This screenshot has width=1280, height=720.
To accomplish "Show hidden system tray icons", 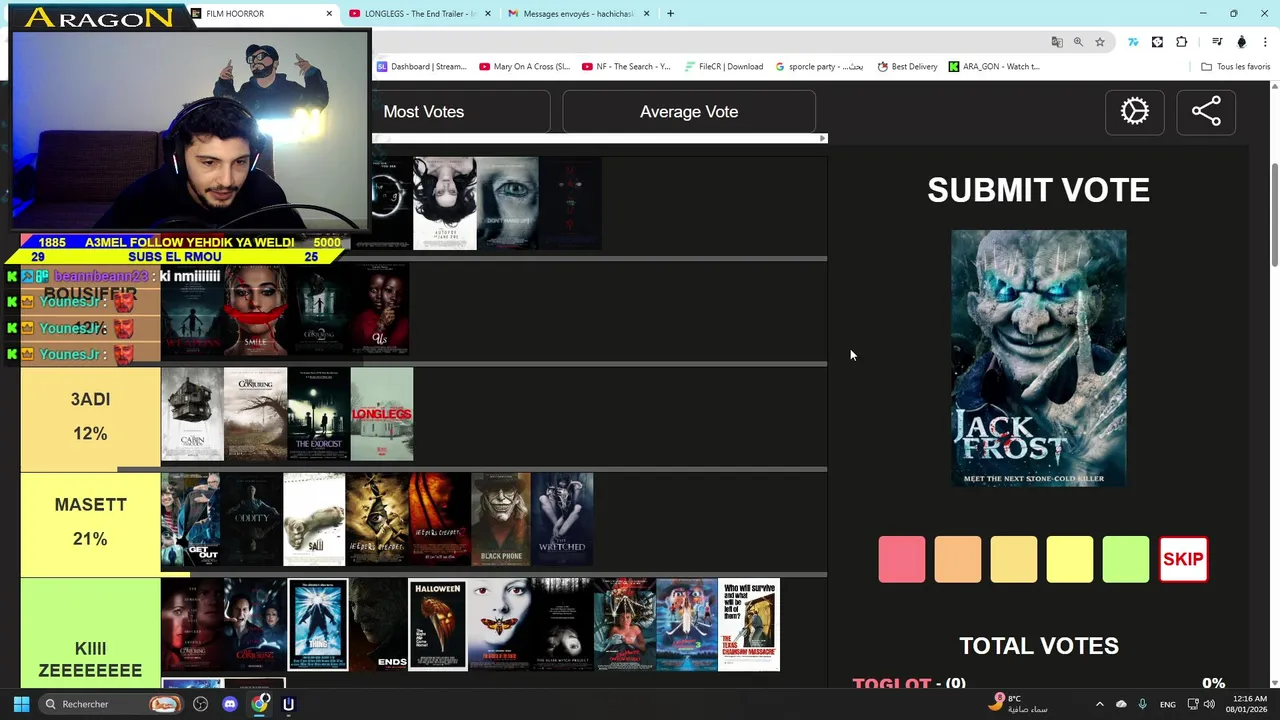I will tap(1099, 704).
